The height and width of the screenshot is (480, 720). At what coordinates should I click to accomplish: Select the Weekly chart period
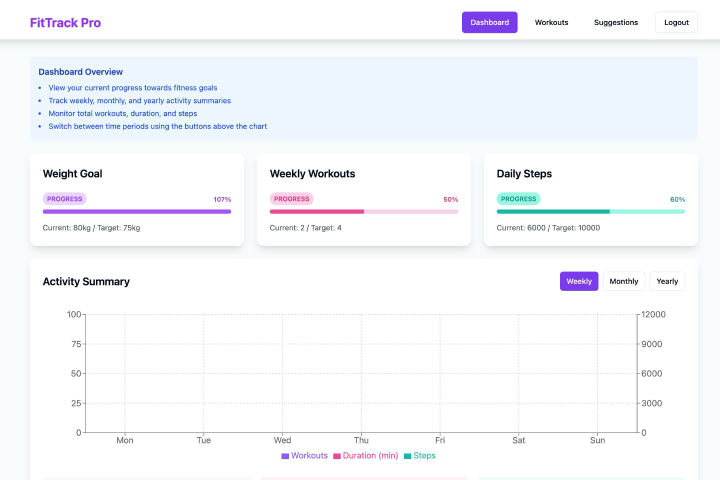tap(579, 281)
